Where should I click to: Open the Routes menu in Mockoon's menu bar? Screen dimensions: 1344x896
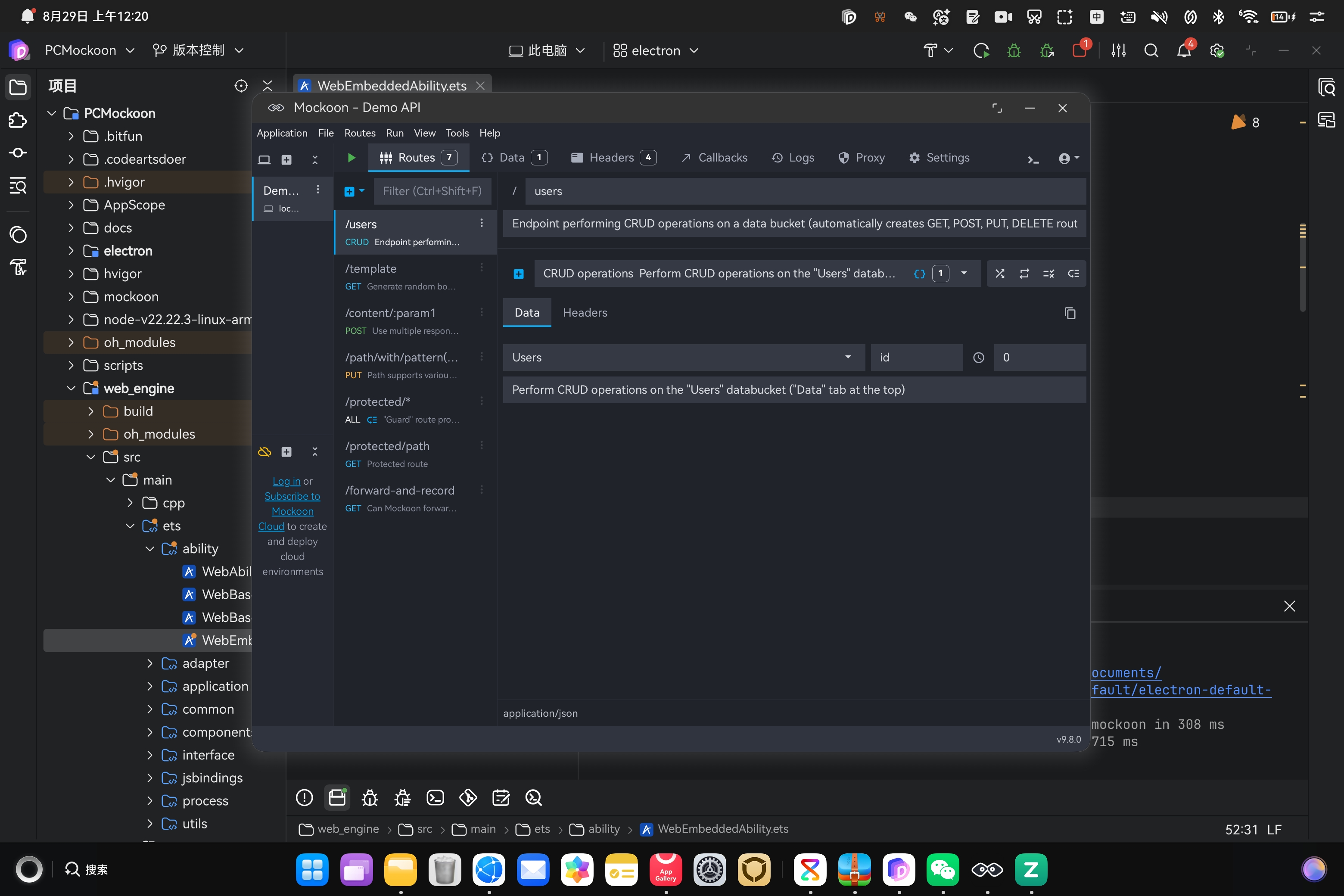(x=360, y=133)
